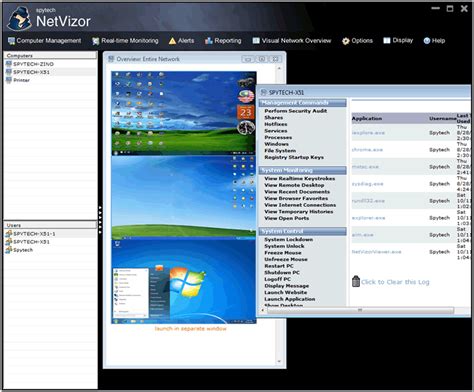Click Logoff PC command
Image resolution: width=474 pixels, height=392 pixels.
277,279
